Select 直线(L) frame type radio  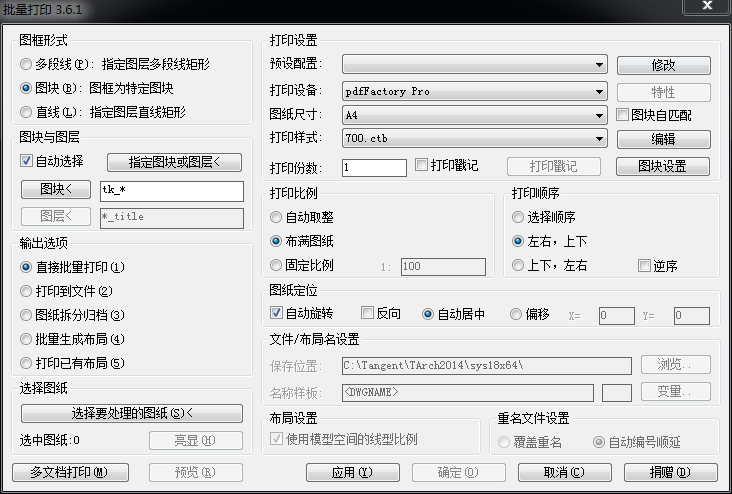pyautogui.click(x=26, y=112)
